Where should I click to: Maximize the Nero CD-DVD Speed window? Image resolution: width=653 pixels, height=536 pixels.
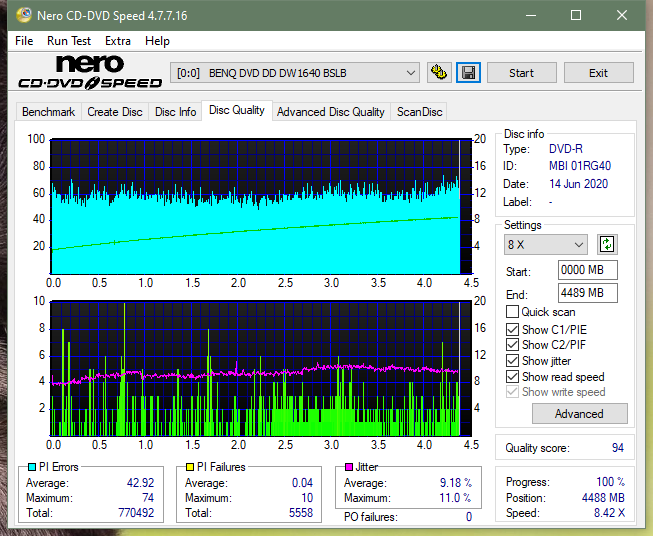(x=576, y=15)
